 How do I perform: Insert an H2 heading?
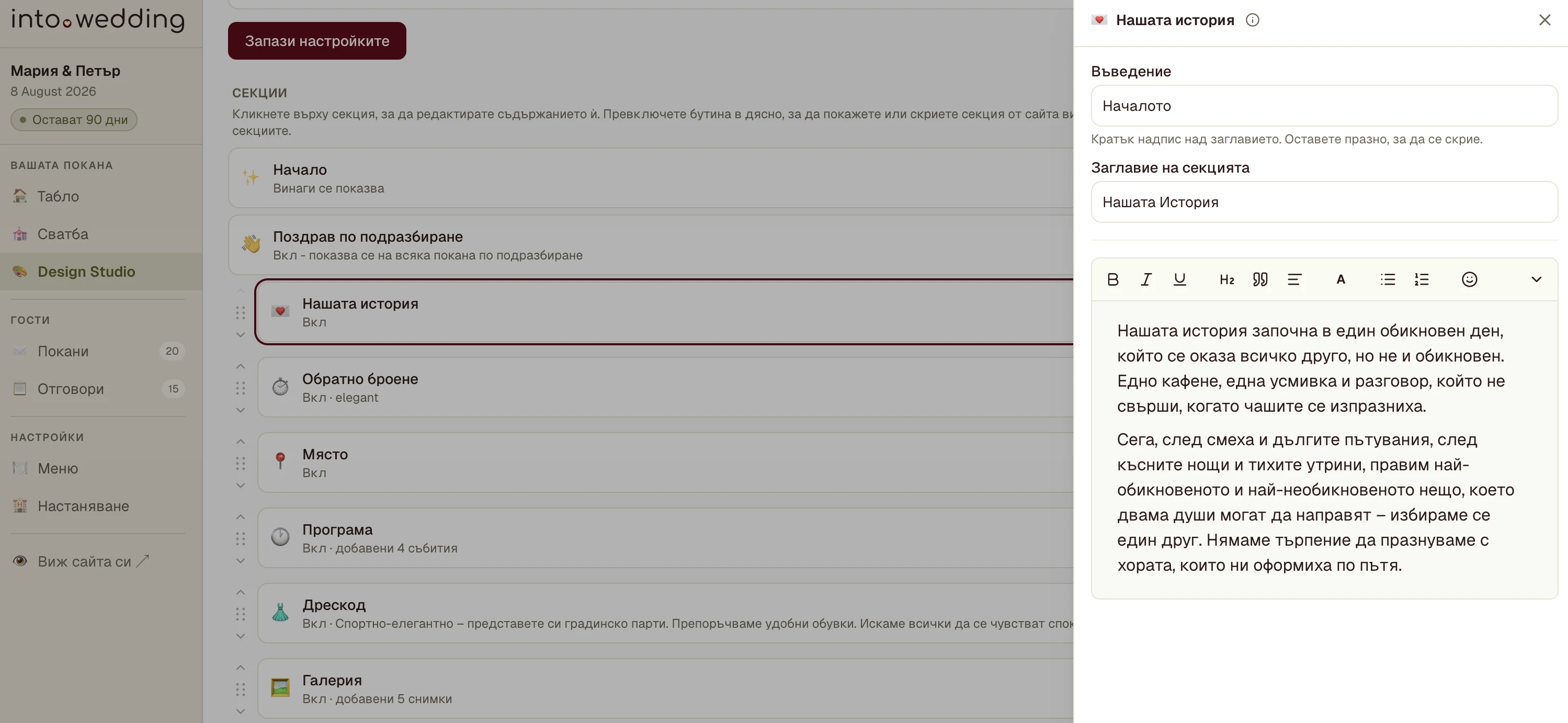[1226, 279]
